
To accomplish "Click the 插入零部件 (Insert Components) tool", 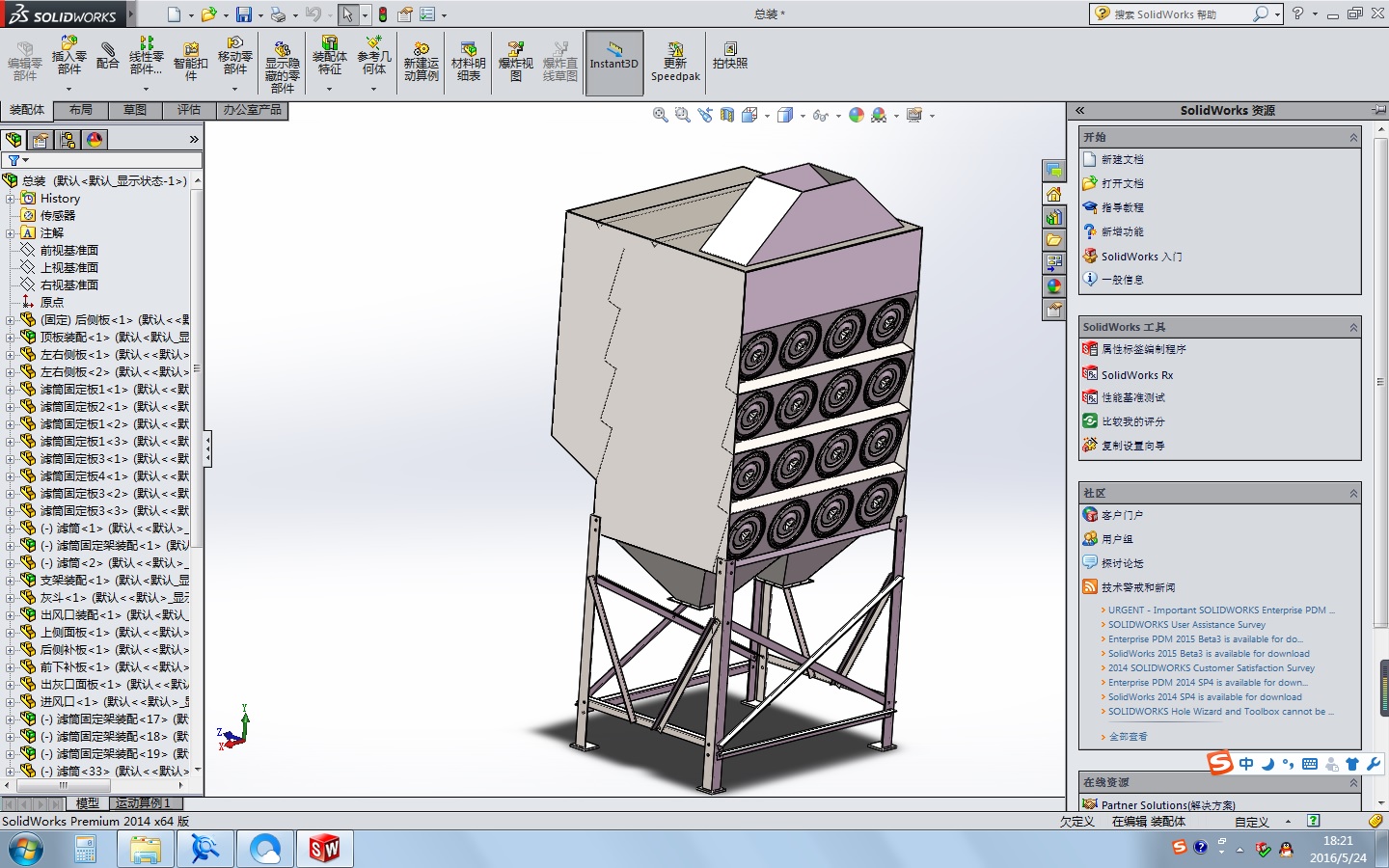I will tap(68, 56).
